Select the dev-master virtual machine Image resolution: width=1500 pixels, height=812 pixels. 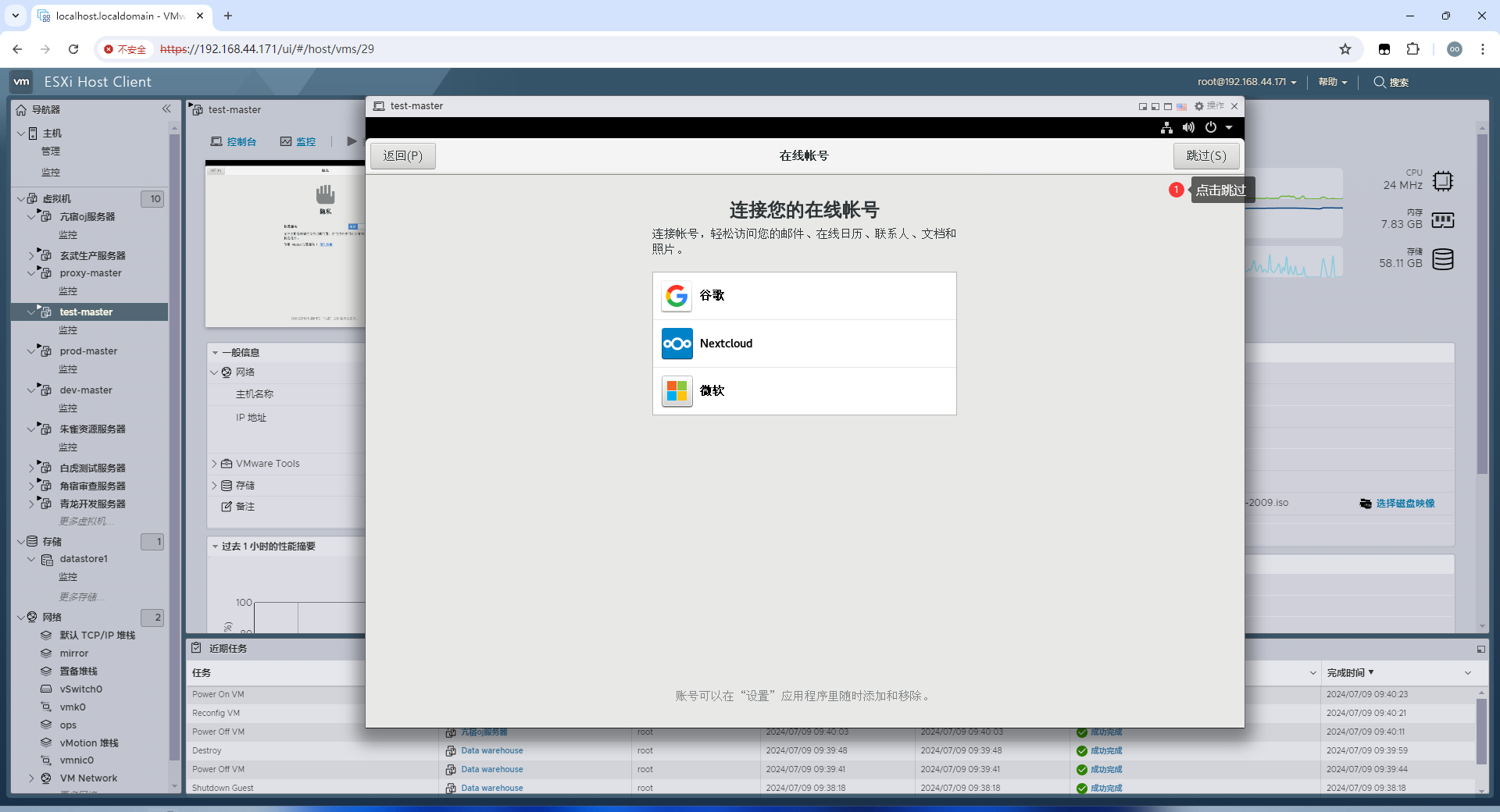(86, 390)
